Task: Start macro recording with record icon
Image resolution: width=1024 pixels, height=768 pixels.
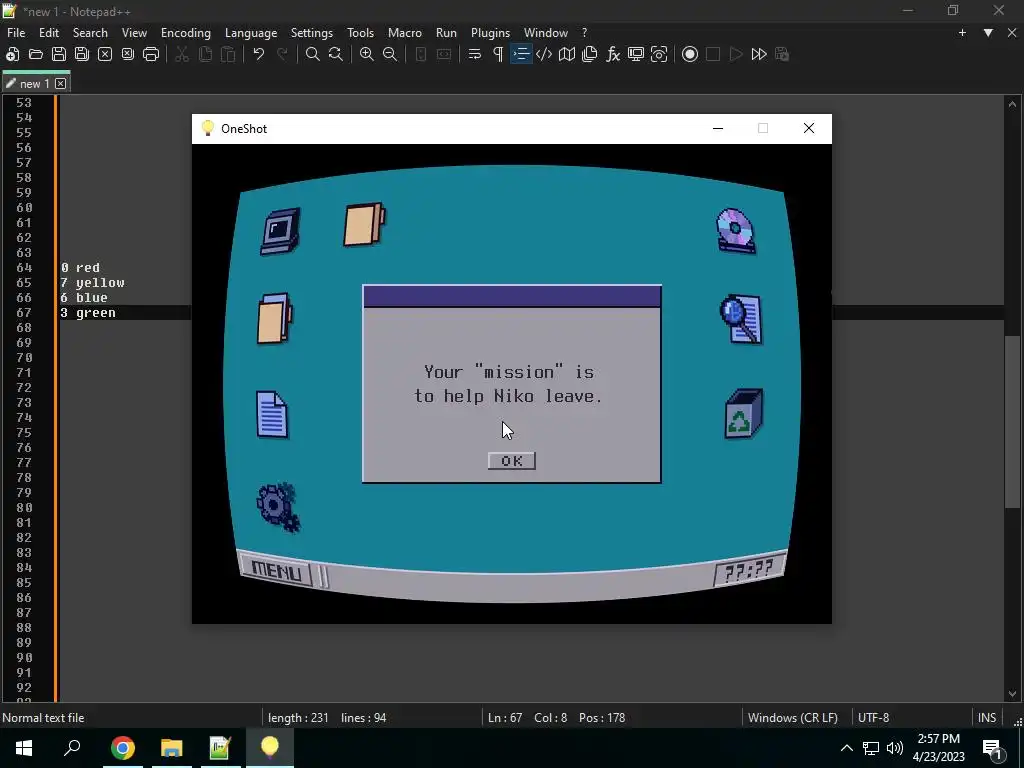Action: [690, 54]
